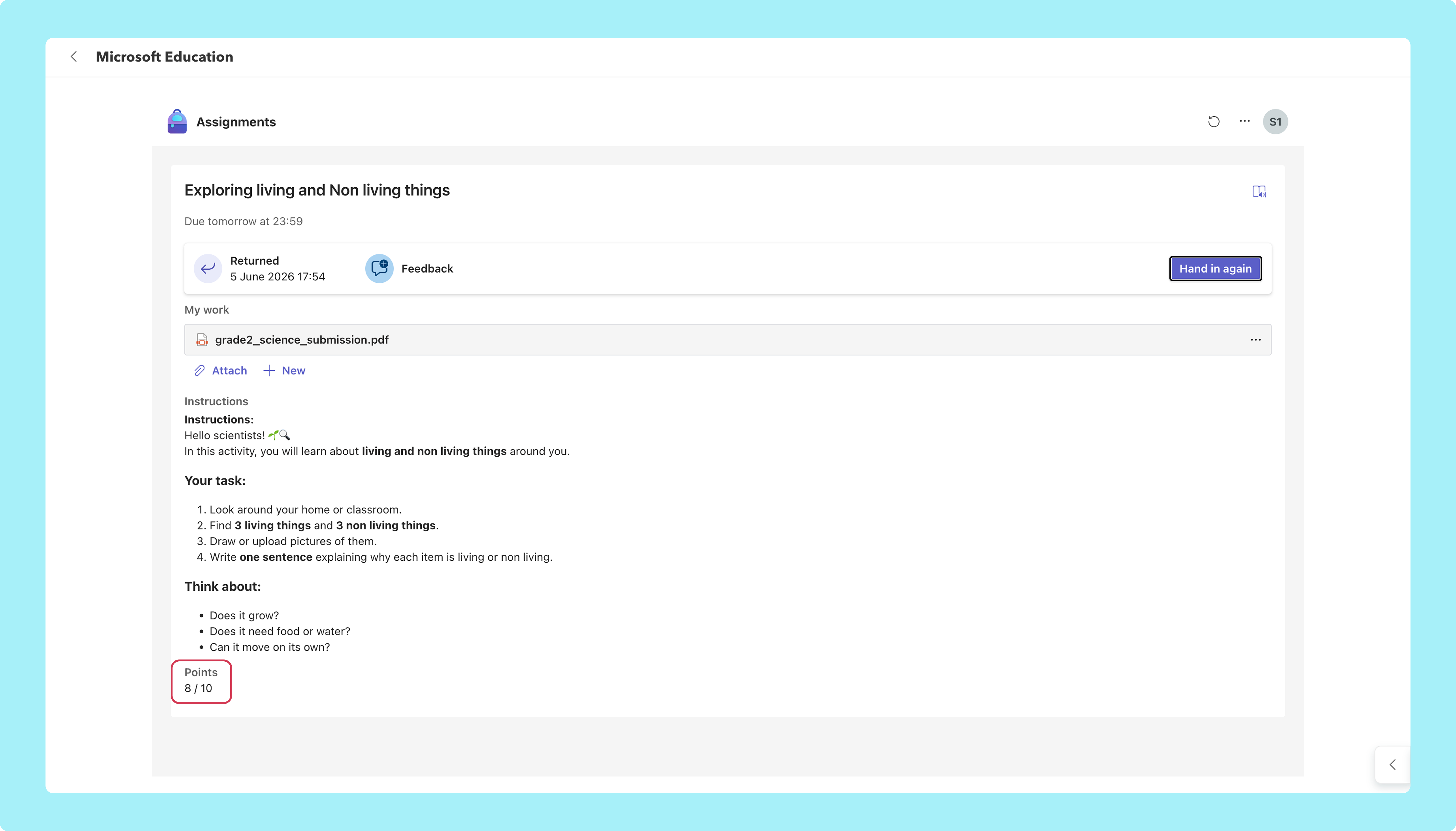The height and width of the screenshot is (831, 1456).
Task: Click the Feedback label
Action: 427,268
